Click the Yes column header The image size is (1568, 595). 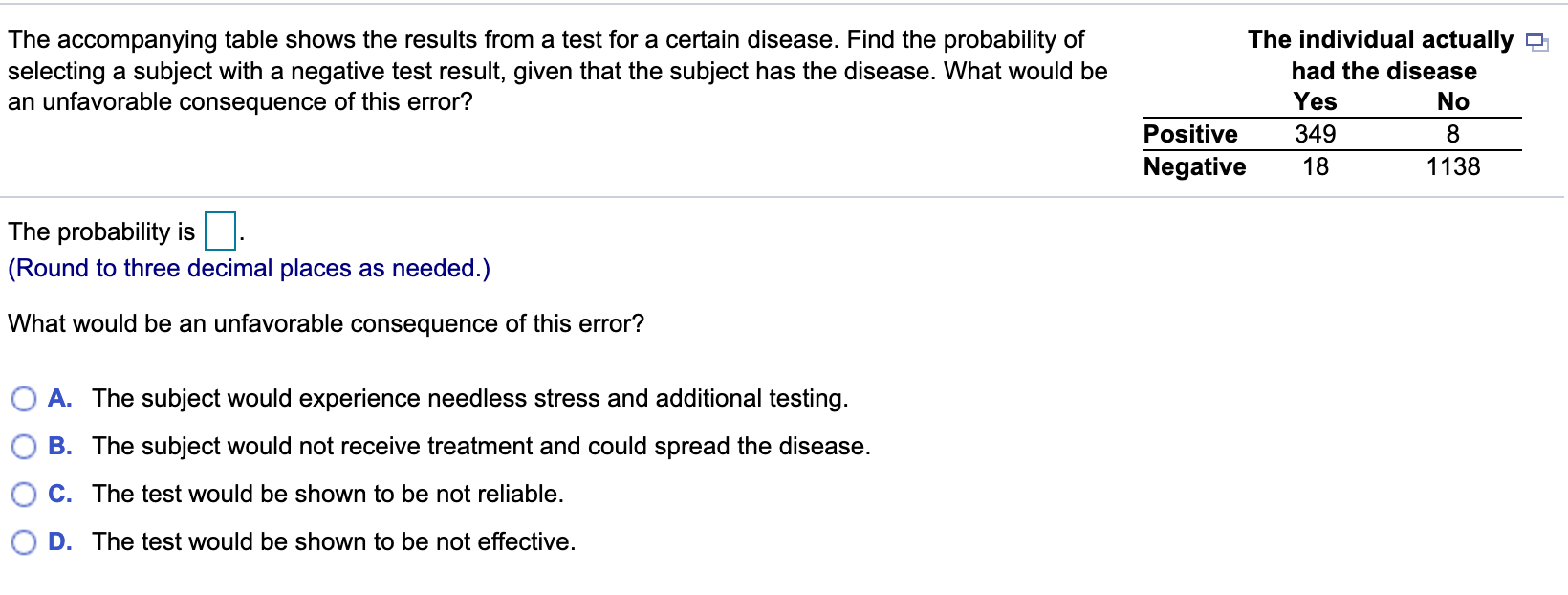(1316, 101)
